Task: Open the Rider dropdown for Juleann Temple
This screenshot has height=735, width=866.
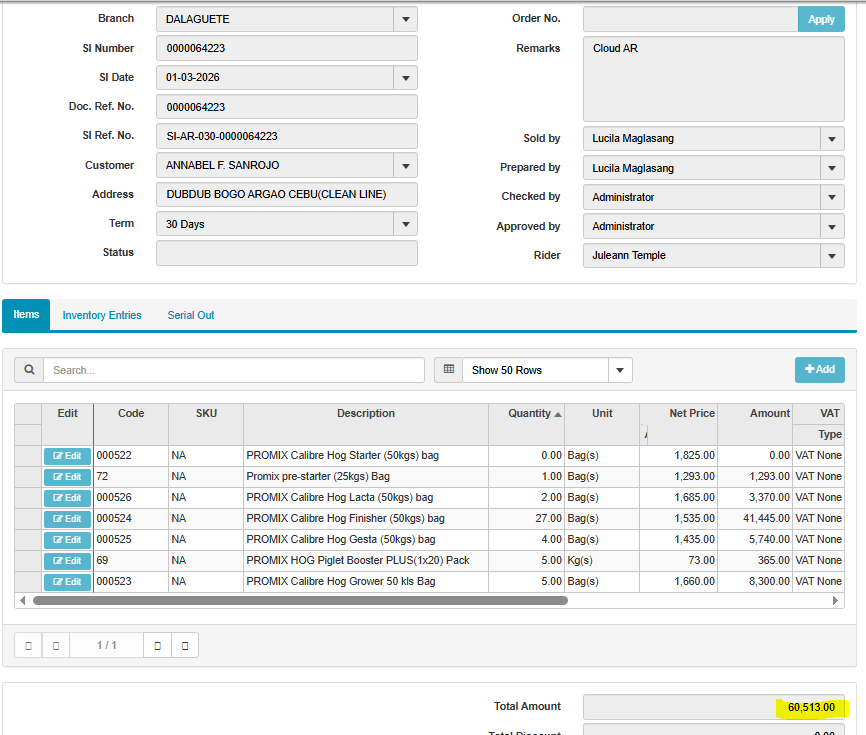Action: pos(832,256)
